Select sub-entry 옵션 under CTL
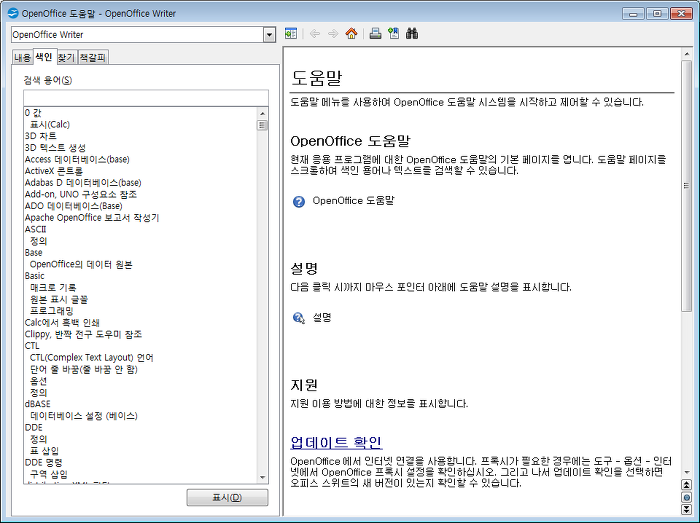The image size is (700, 523). (38, 381)
